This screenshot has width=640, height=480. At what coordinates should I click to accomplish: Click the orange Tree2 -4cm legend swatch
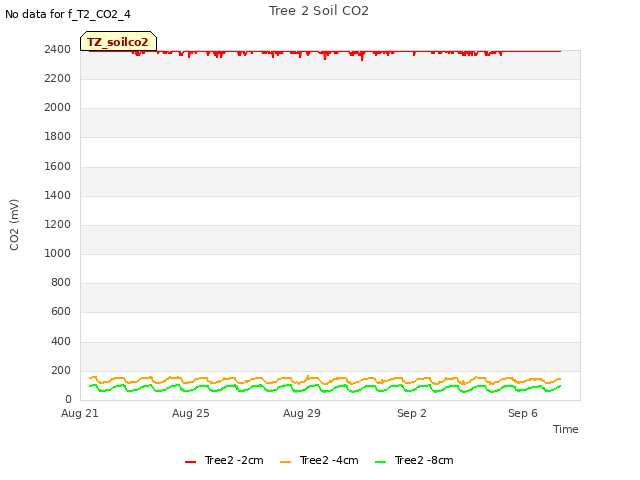[x=286, y=462]
